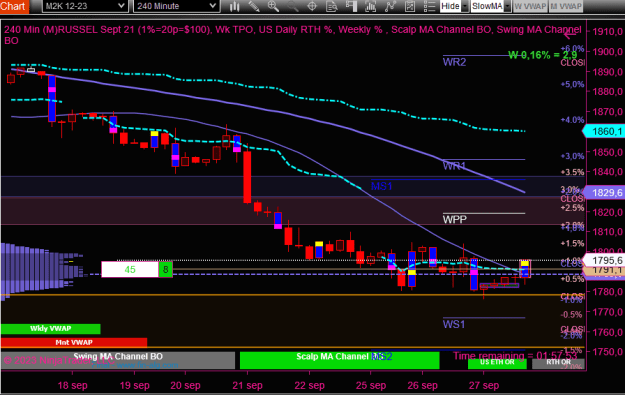Enable the crosshair cursor tool

coord(312,6)
